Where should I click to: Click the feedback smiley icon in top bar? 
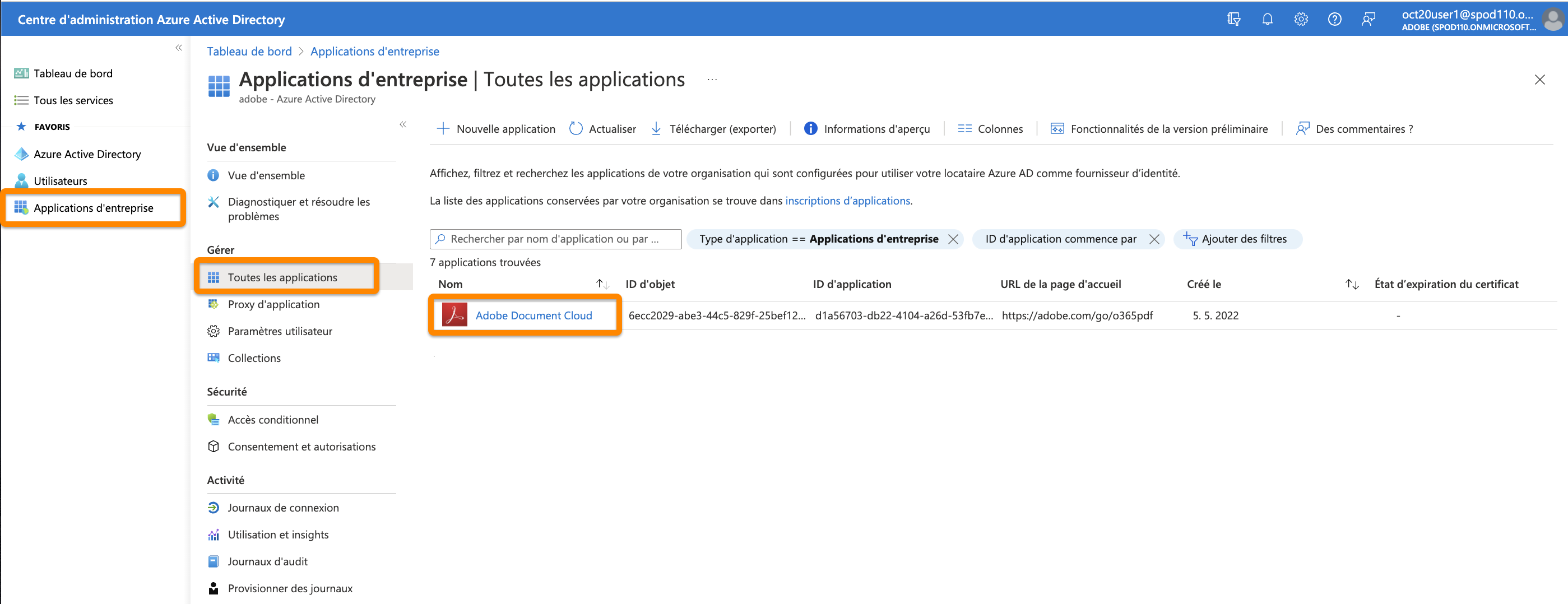pos(1368,19)
